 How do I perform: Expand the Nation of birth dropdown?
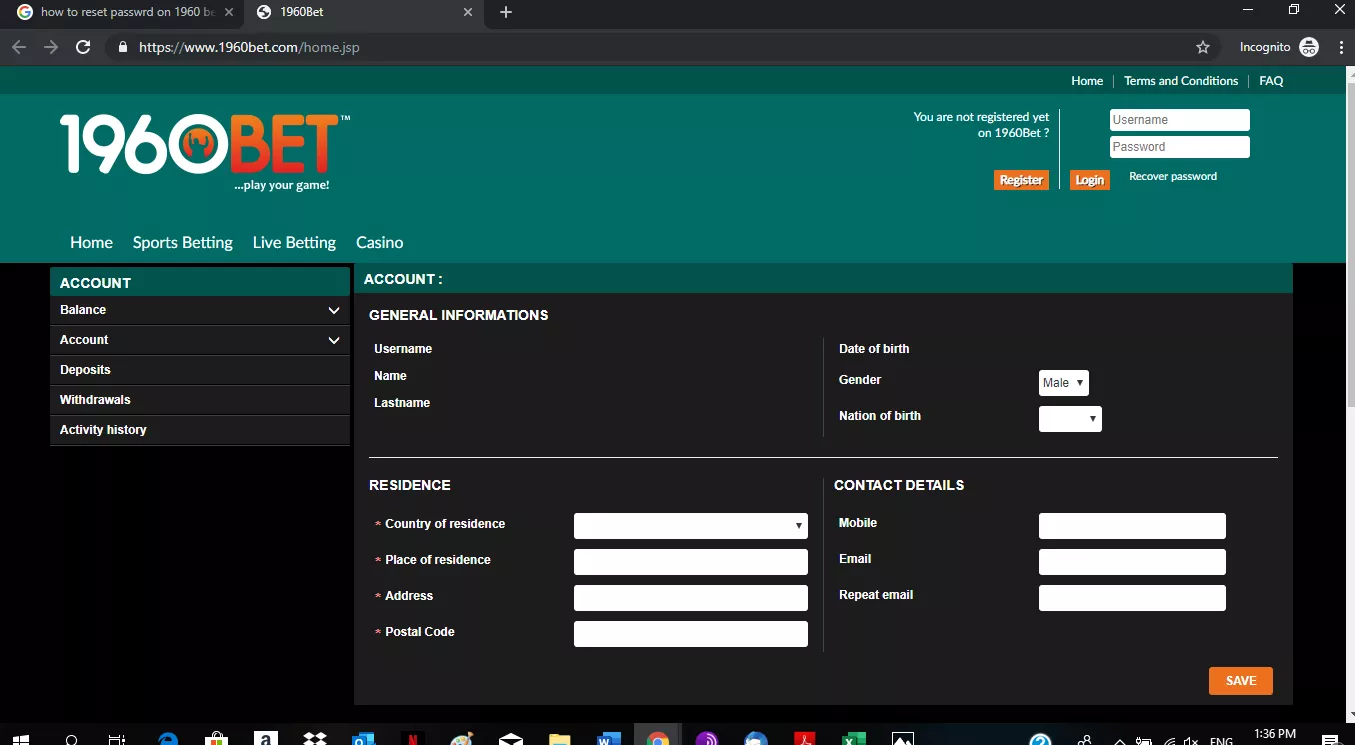[1070, 419]
